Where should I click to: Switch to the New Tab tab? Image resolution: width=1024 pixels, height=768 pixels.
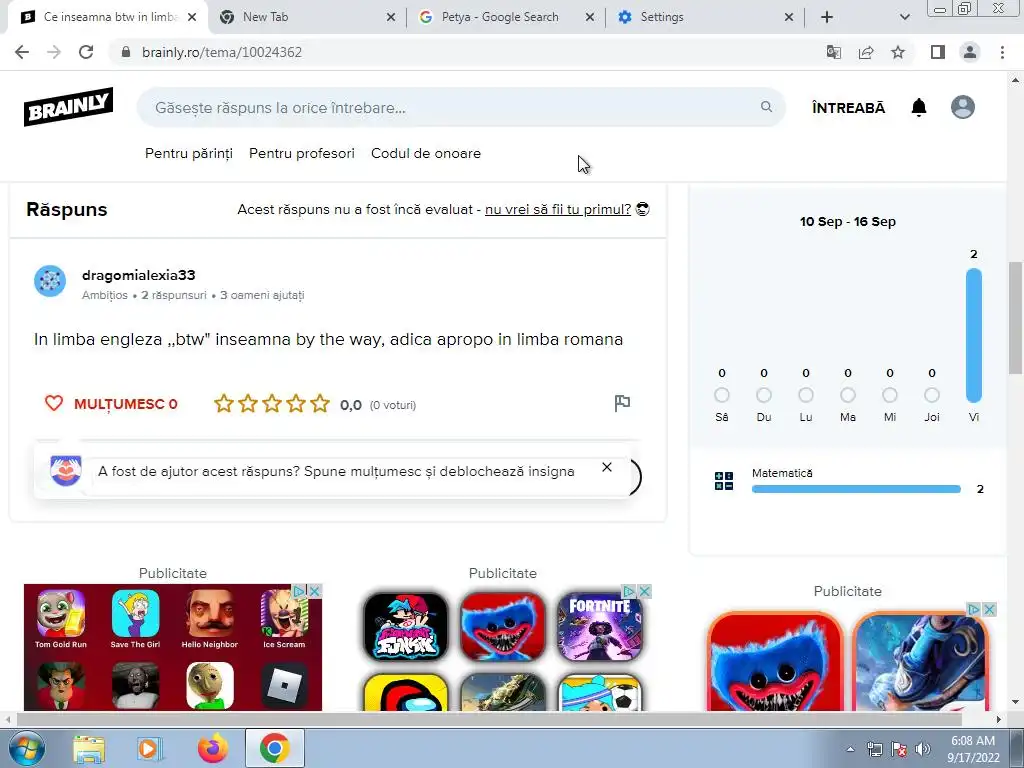click(x=307, y=17)
